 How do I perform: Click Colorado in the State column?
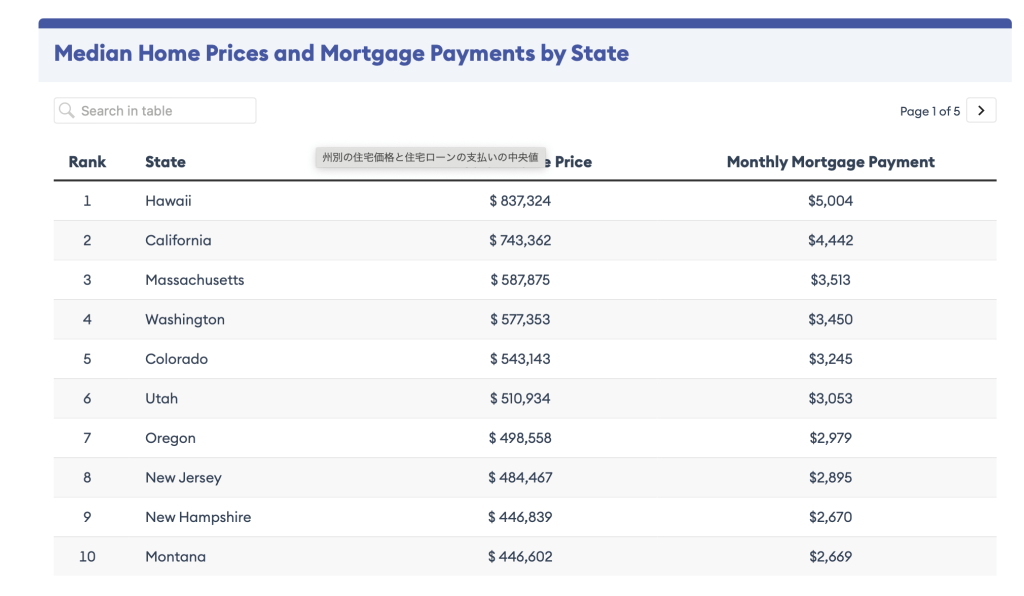[176, 359]
